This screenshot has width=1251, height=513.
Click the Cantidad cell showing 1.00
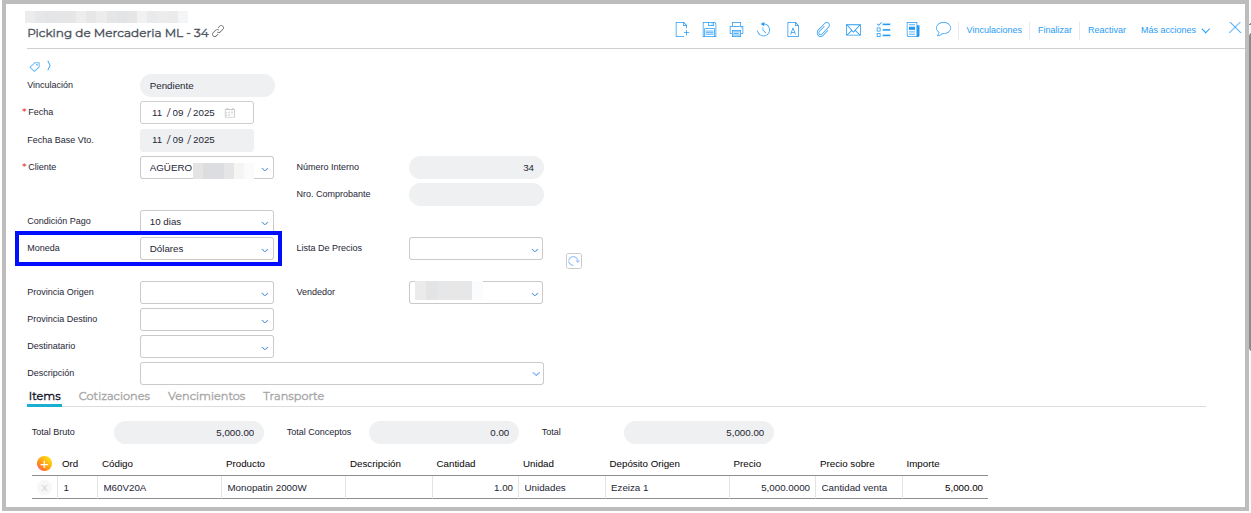475,488
